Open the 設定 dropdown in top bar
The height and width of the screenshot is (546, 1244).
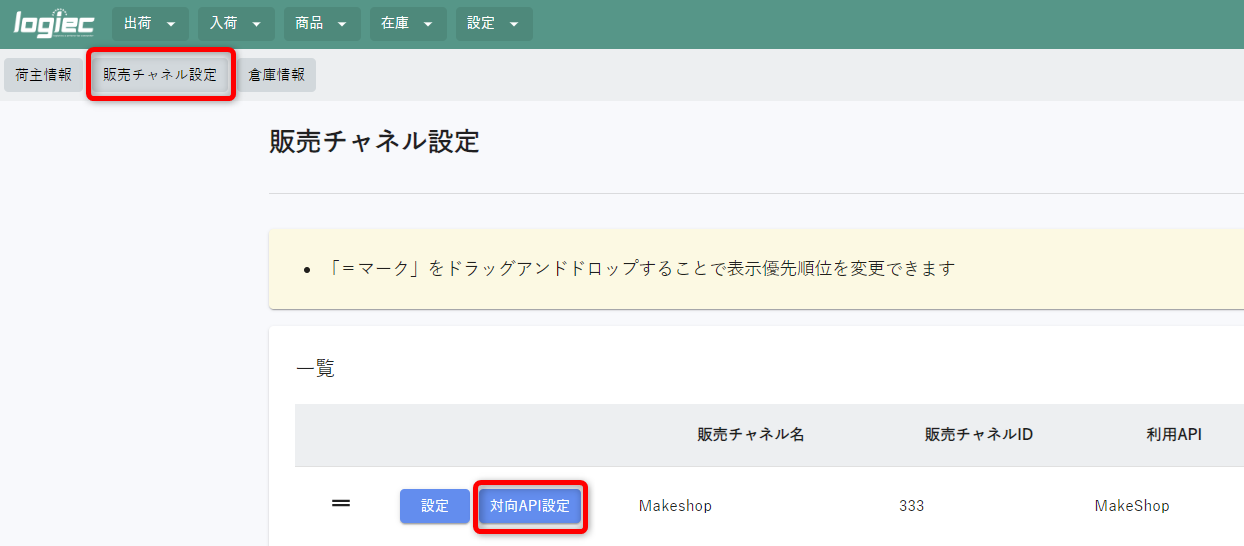click(x=494, y=24)
